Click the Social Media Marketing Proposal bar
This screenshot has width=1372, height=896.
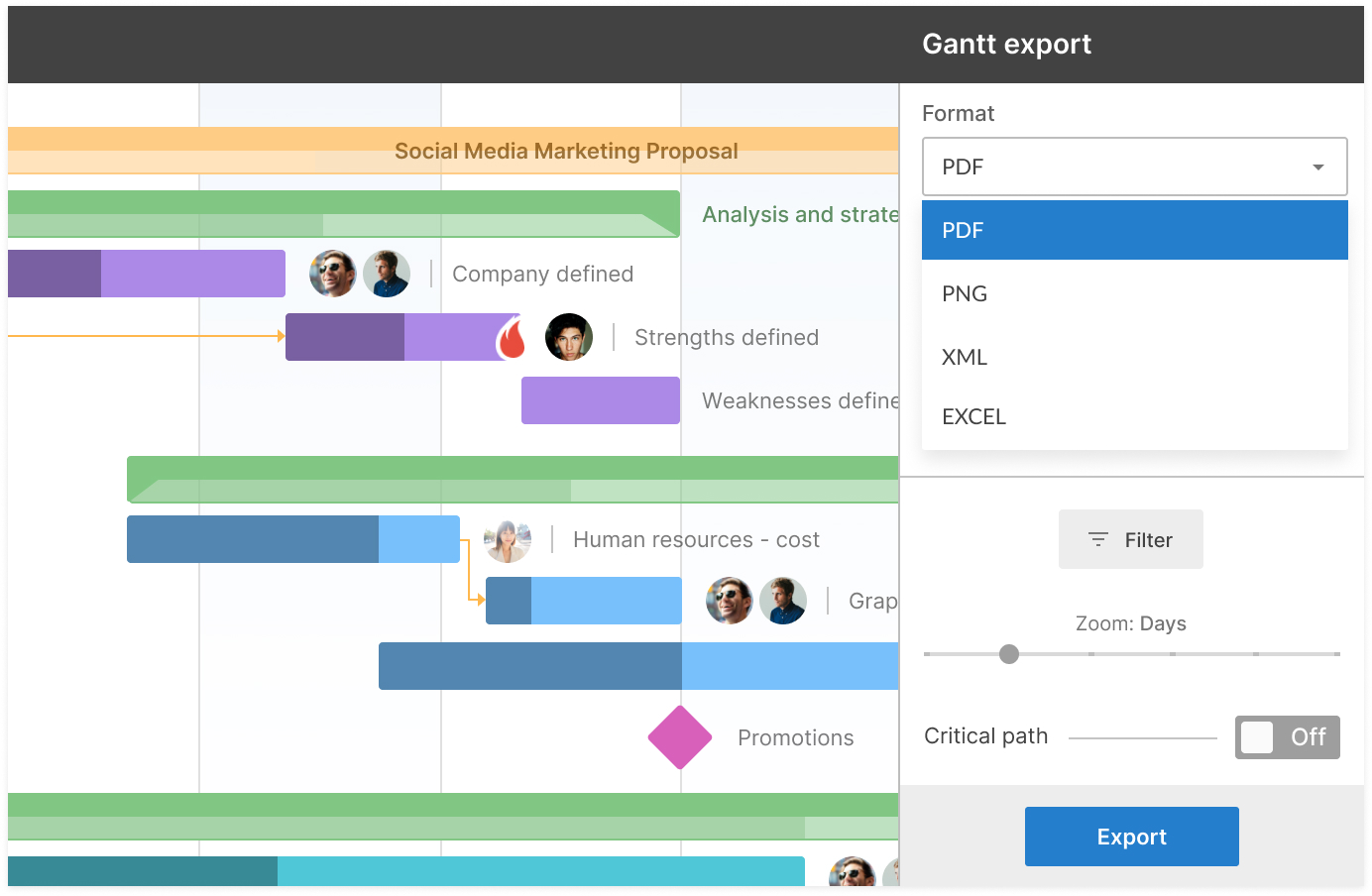566,151
